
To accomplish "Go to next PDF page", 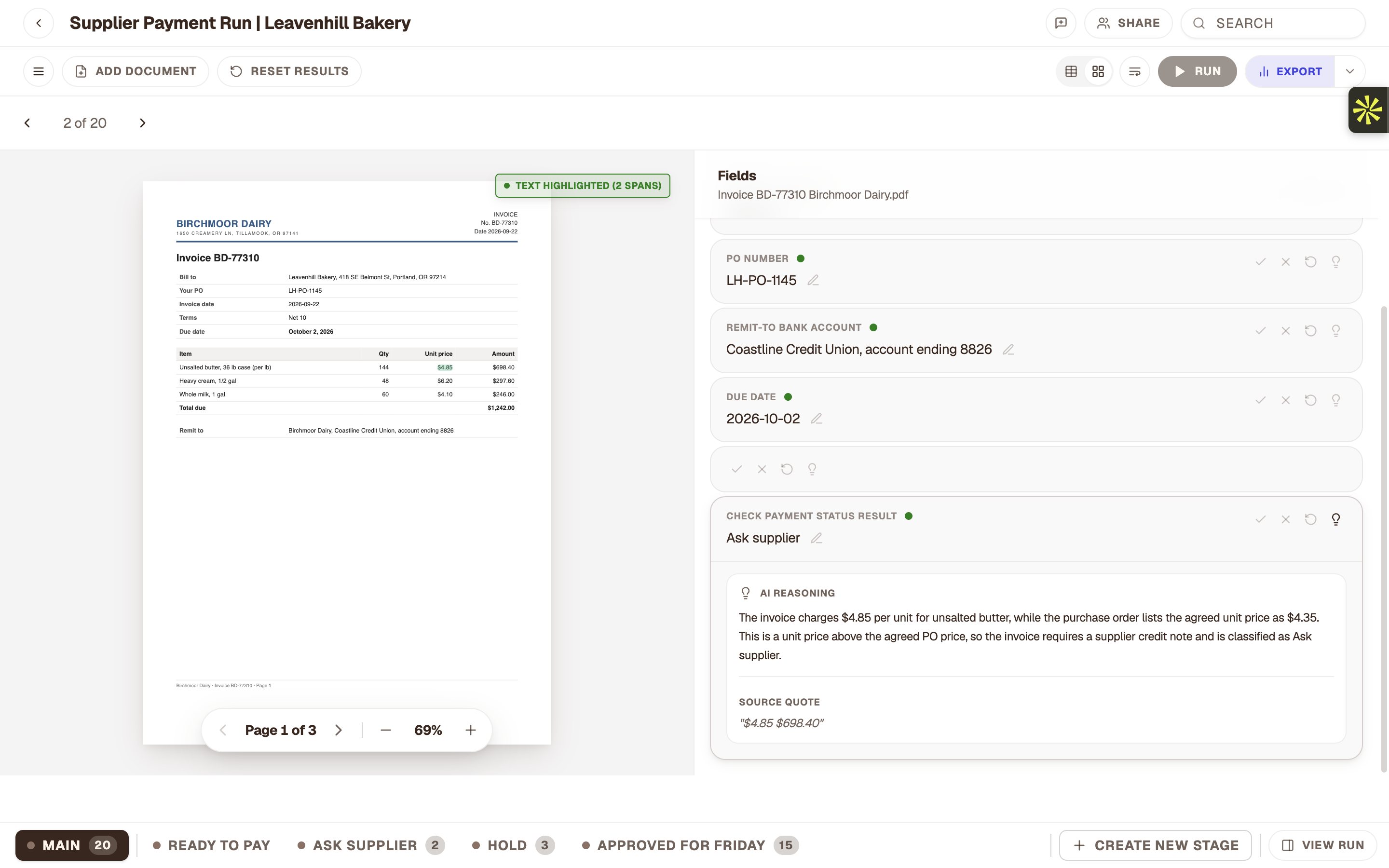I will (x=339, y=730).
